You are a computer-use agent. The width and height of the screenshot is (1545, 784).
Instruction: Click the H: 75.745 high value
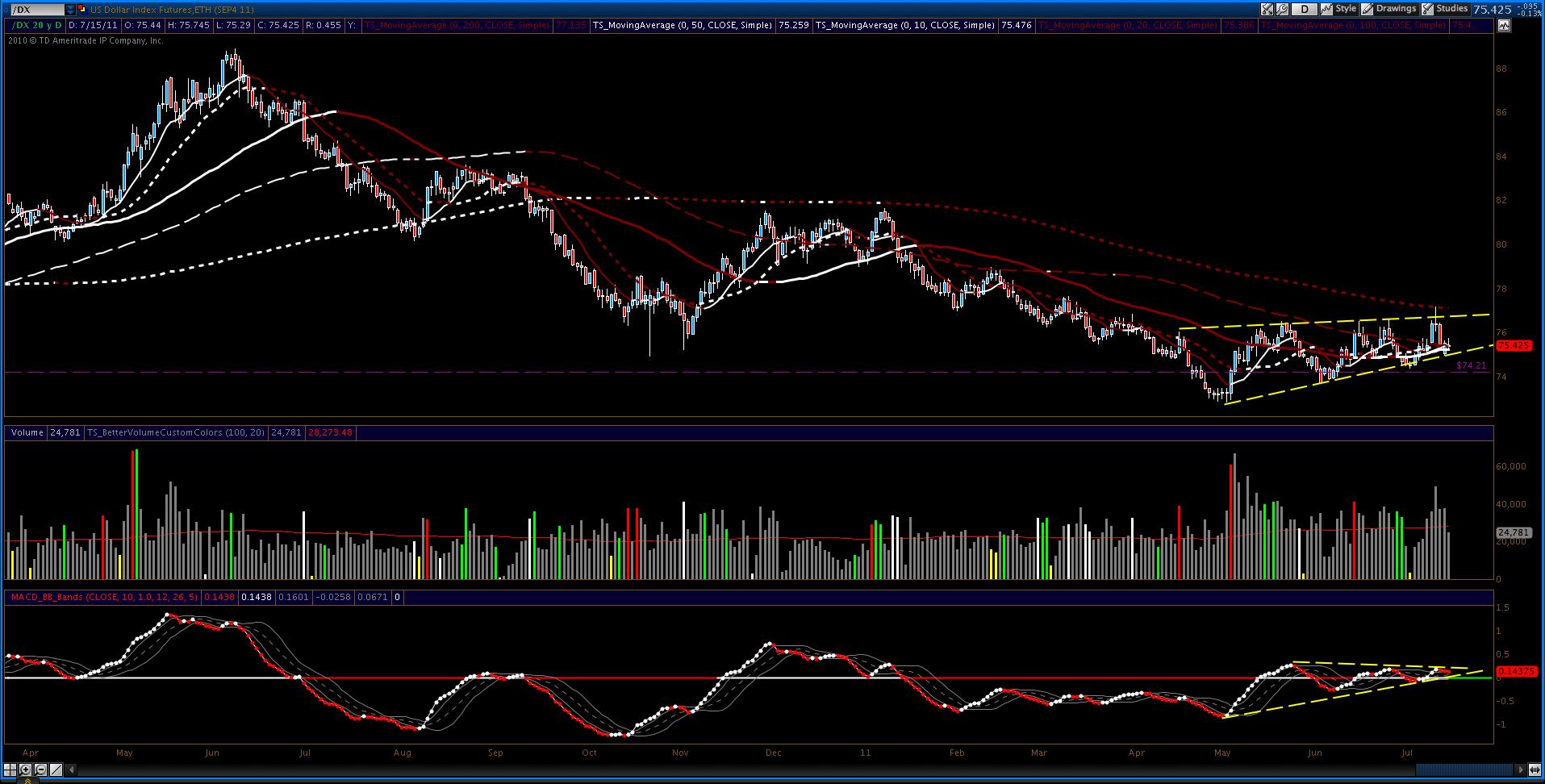[x=189, y=26]
